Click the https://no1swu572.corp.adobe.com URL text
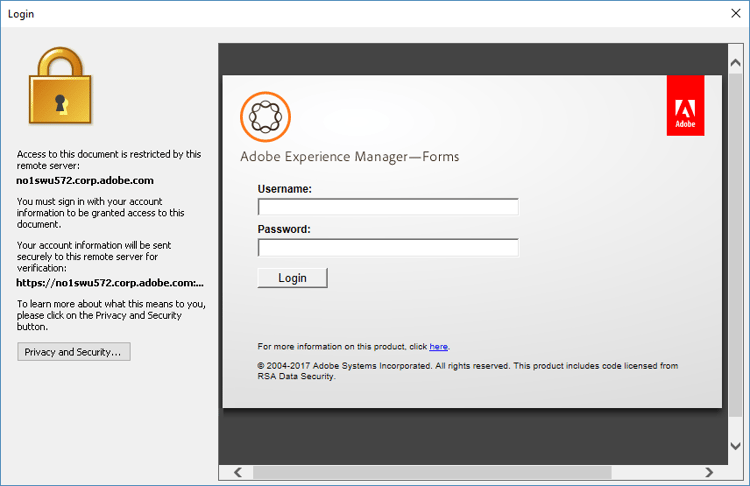 pyautogui.click(x=110, y=283)
